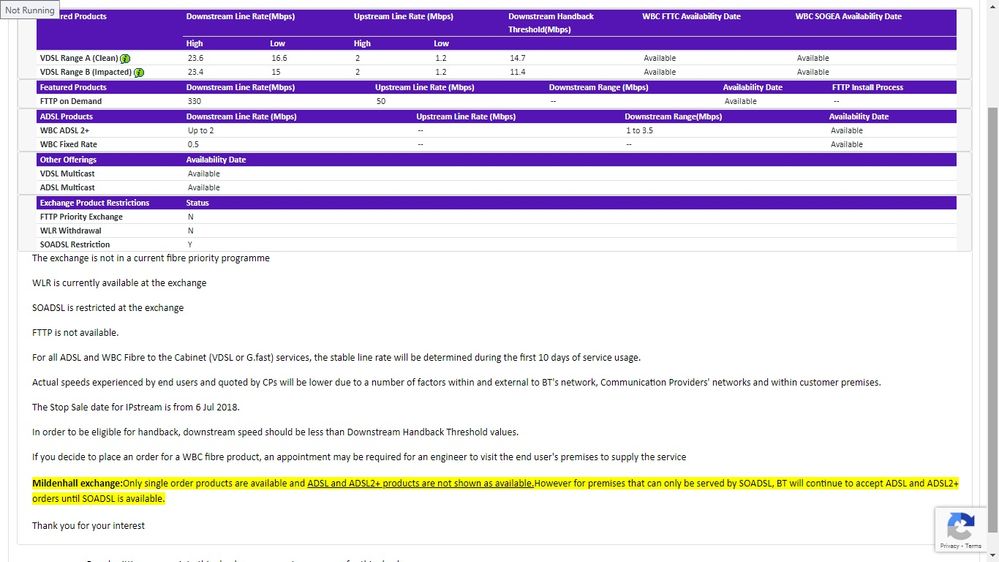
Task: Select the SOADSL Restriction row label
Action: [x=75, y=245]
